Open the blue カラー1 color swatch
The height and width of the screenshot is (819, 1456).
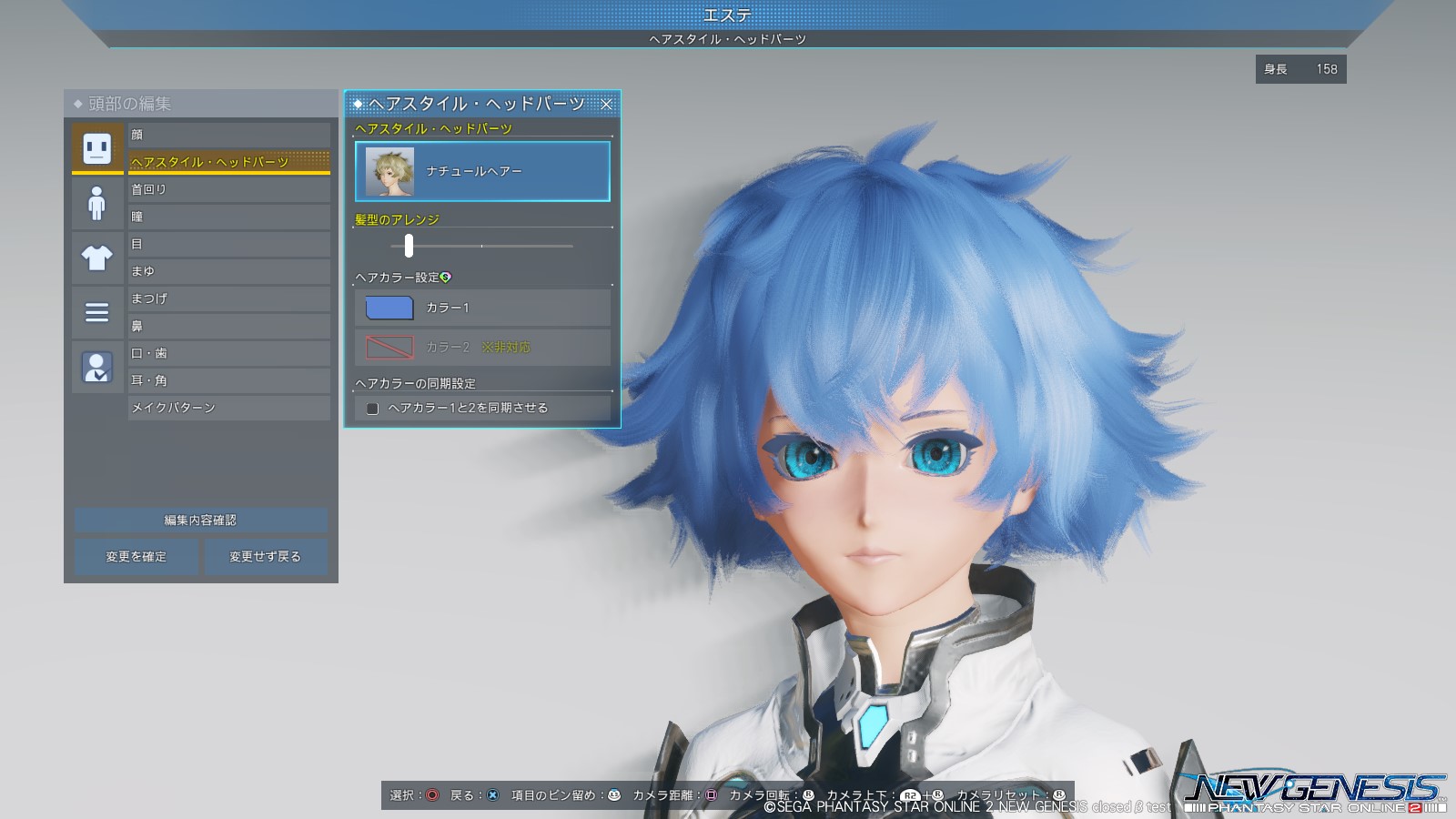(389, 308)
